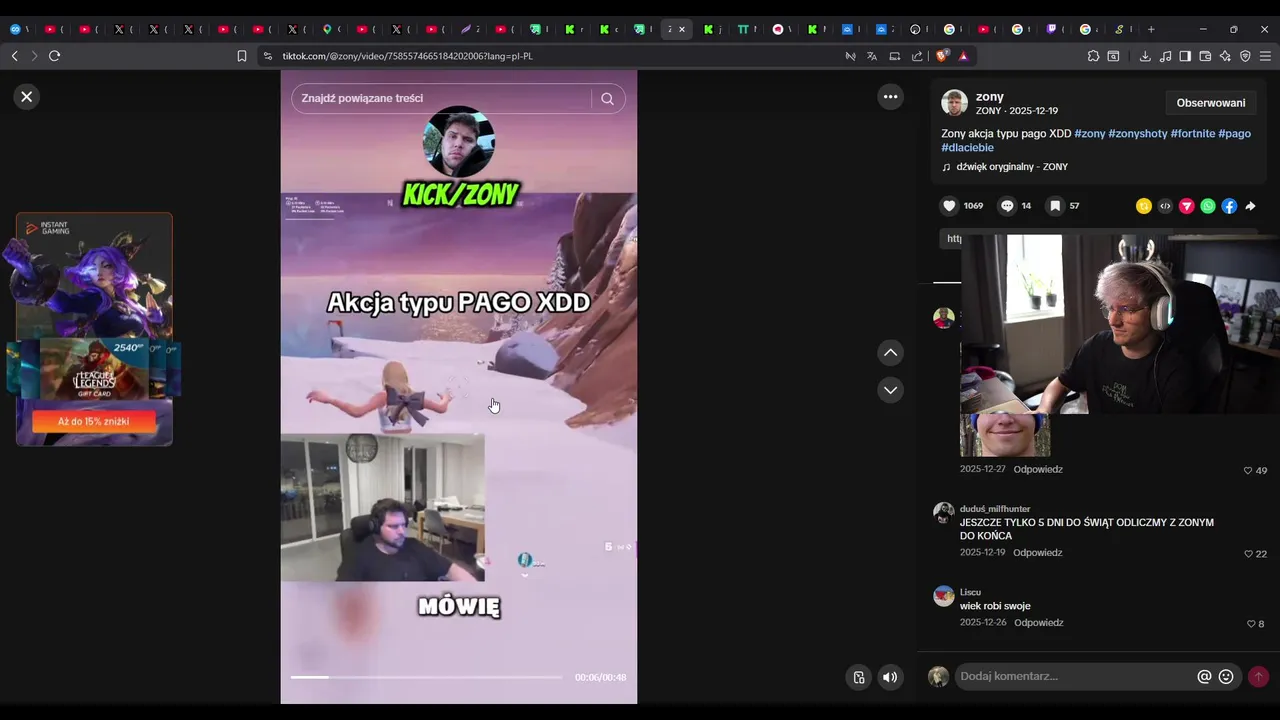Viewport: 1280px width, 720px height.
Task: Like the video with the heart icon
Action: click(949, 206)
